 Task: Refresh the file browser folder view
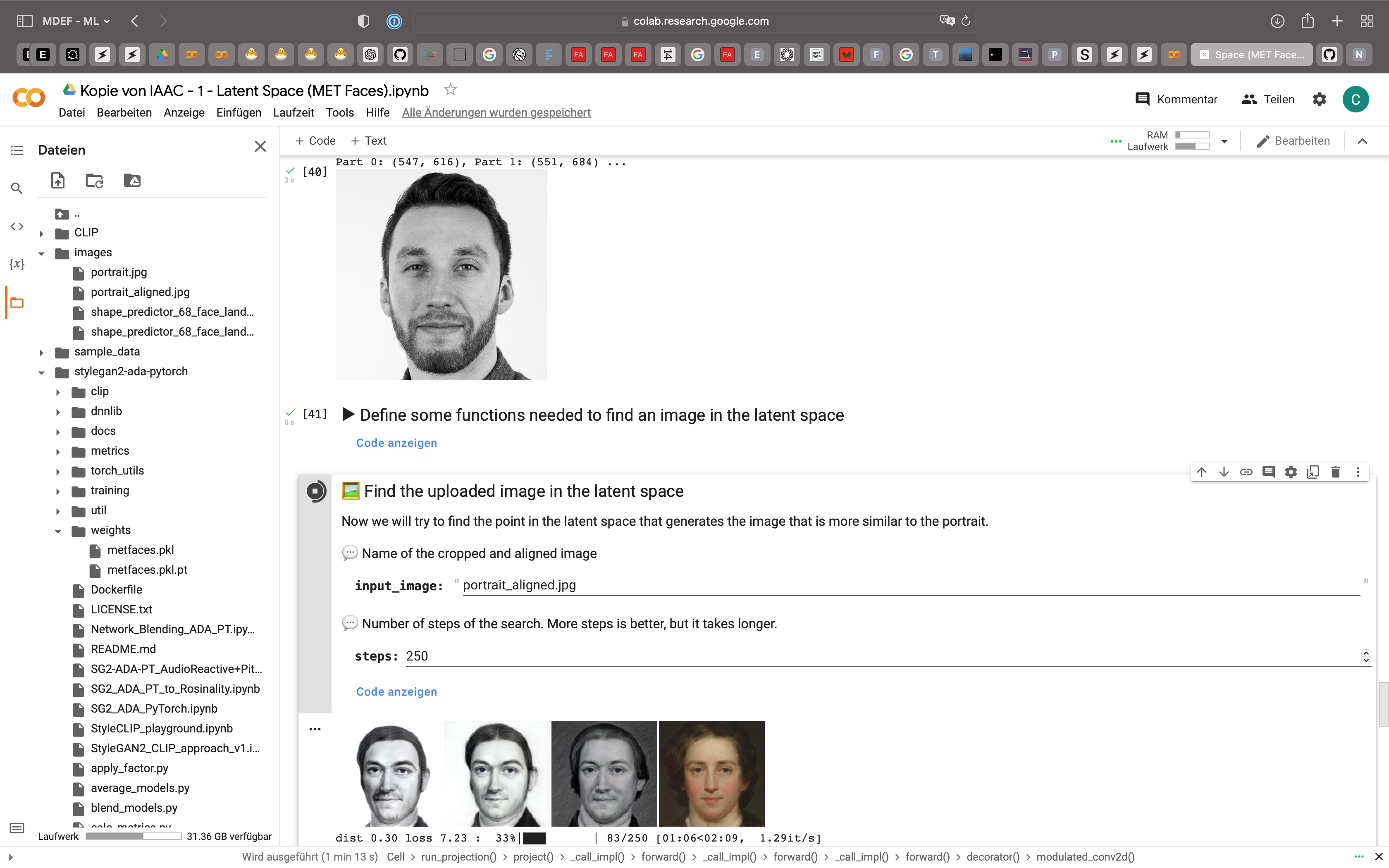tap(95, 180)
